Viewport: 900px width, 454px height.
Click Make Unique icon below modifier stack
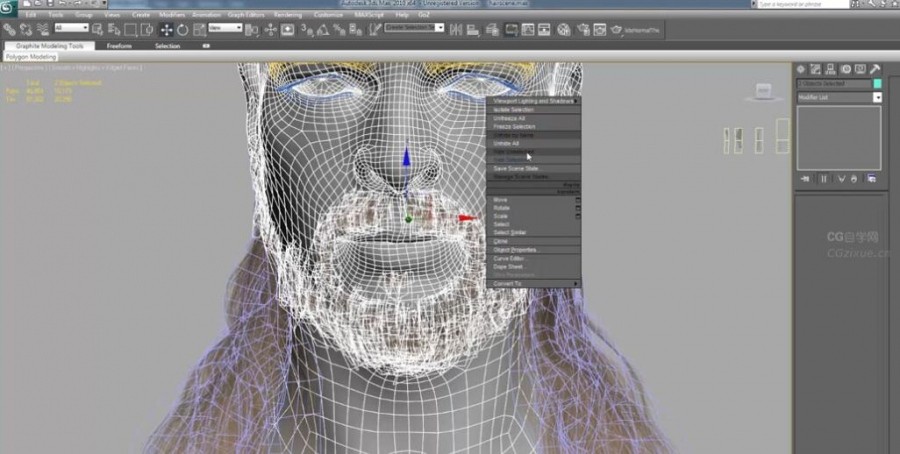[841, 179]
